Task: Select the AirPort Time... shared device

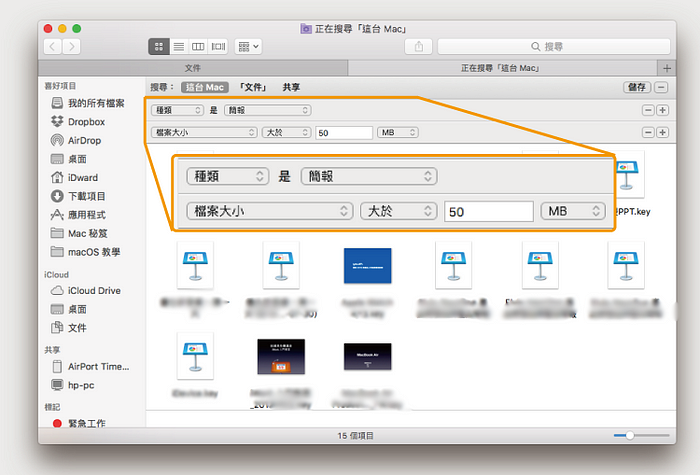Action: (91, 367)
